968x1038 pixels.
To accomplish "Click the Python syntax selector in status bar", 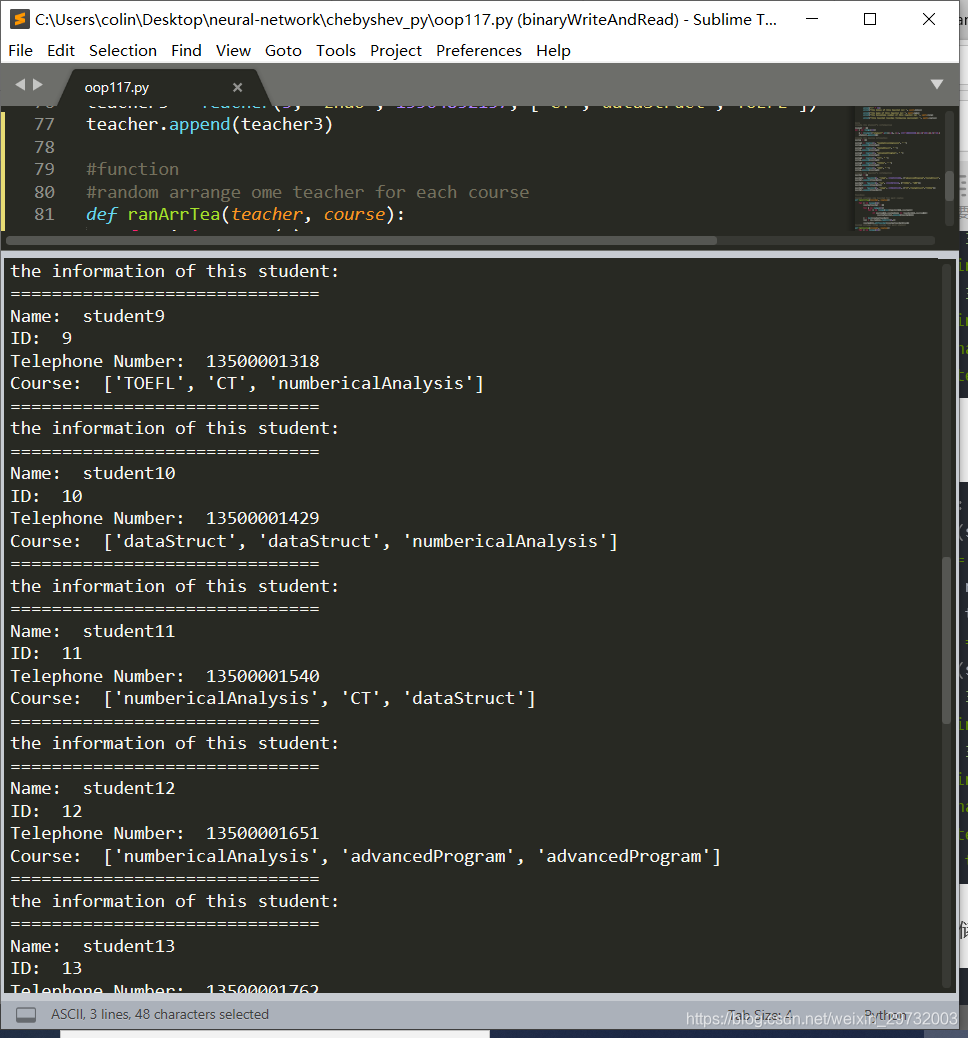I will [886, 1014].
